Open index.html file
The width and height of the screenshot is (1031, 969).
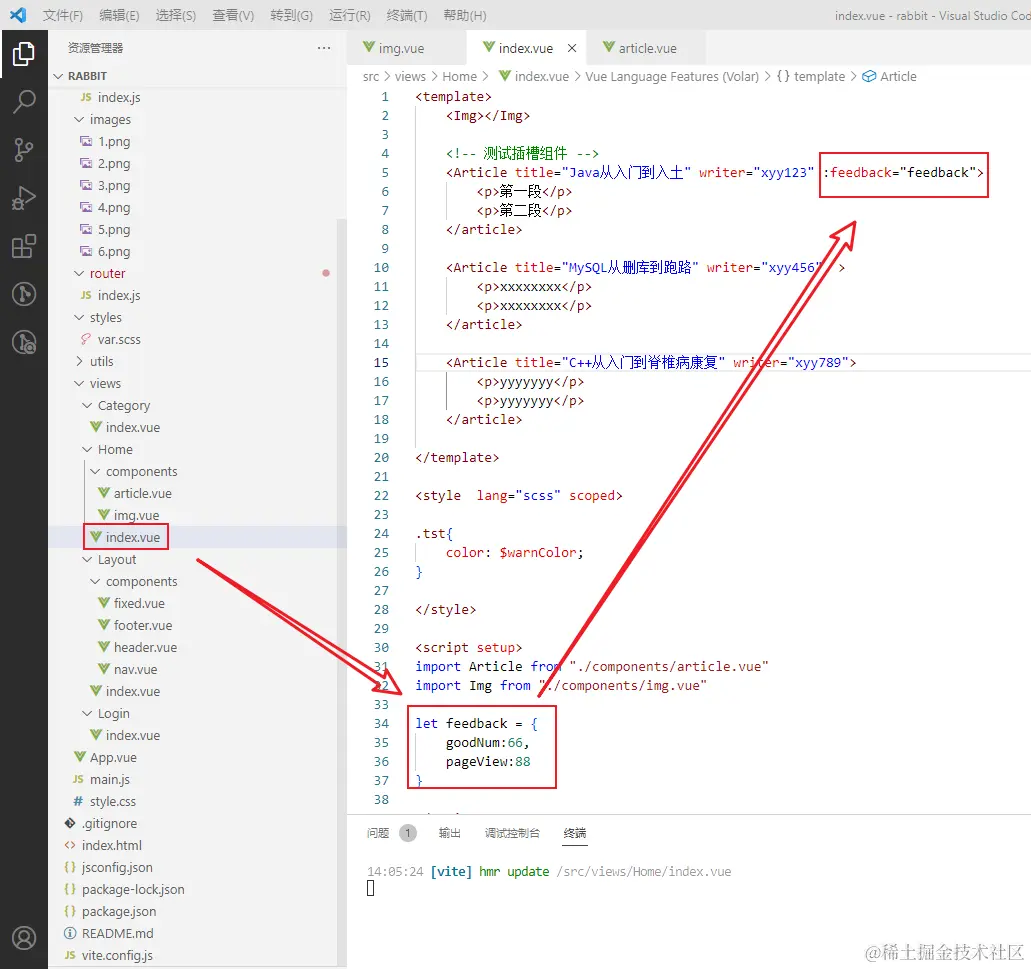point(111,845)
